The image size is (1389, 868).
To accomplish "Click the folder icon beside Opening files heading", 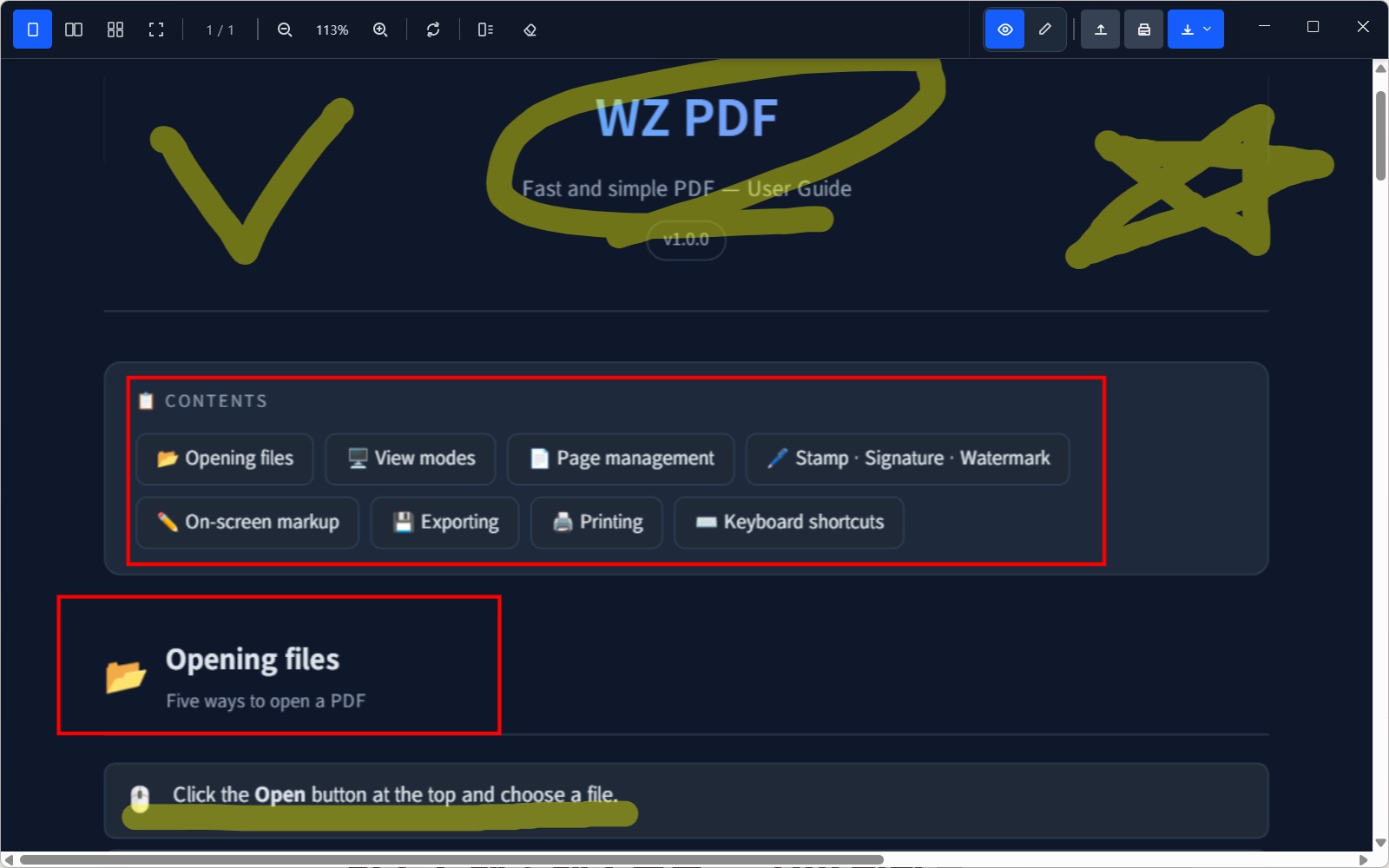I will pos(126,676).
